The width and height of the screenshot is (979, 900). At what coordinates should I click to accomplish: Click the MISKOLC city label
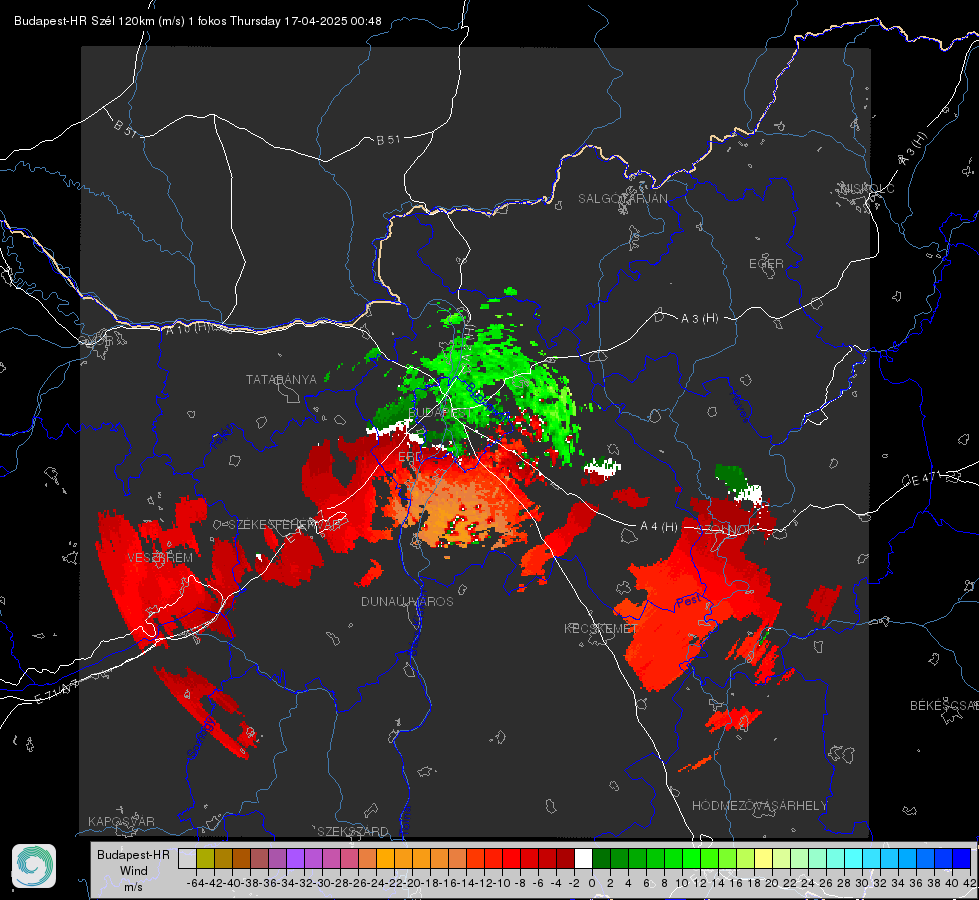tap(867, 188)
